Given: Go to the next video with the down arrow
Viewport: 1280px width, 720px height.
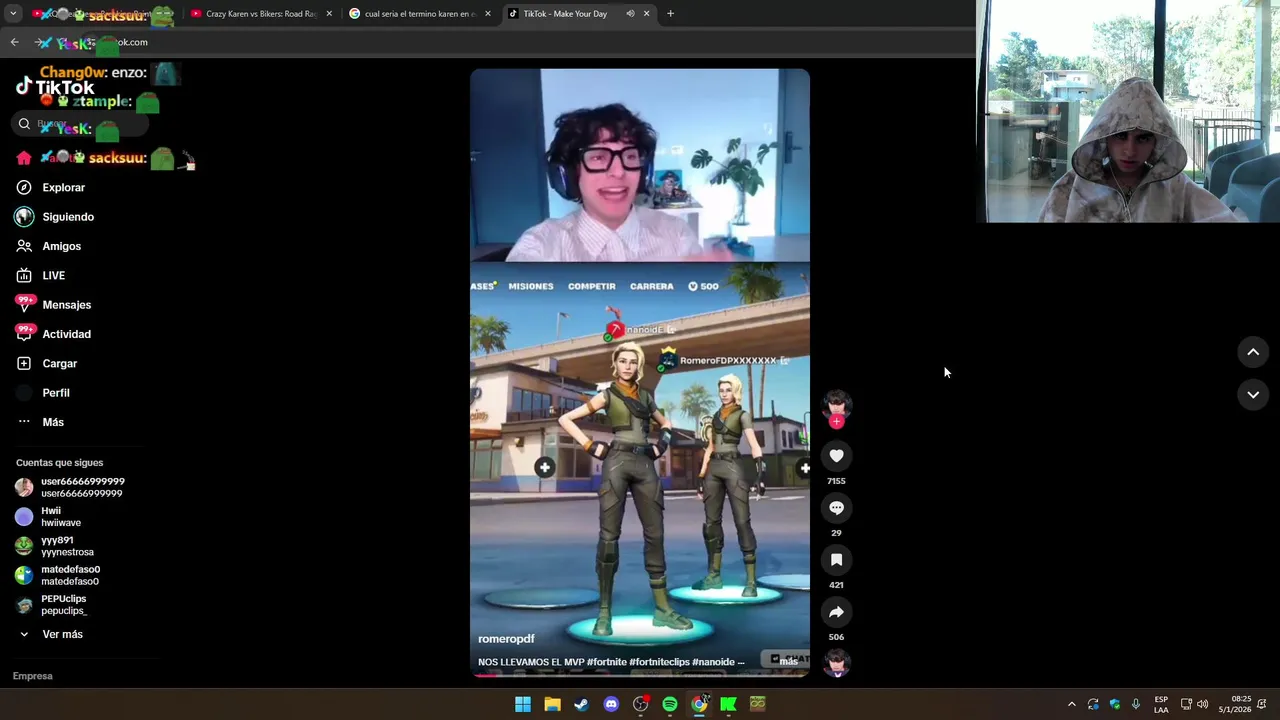Looking at the screenshot, I should (1253, 395).
